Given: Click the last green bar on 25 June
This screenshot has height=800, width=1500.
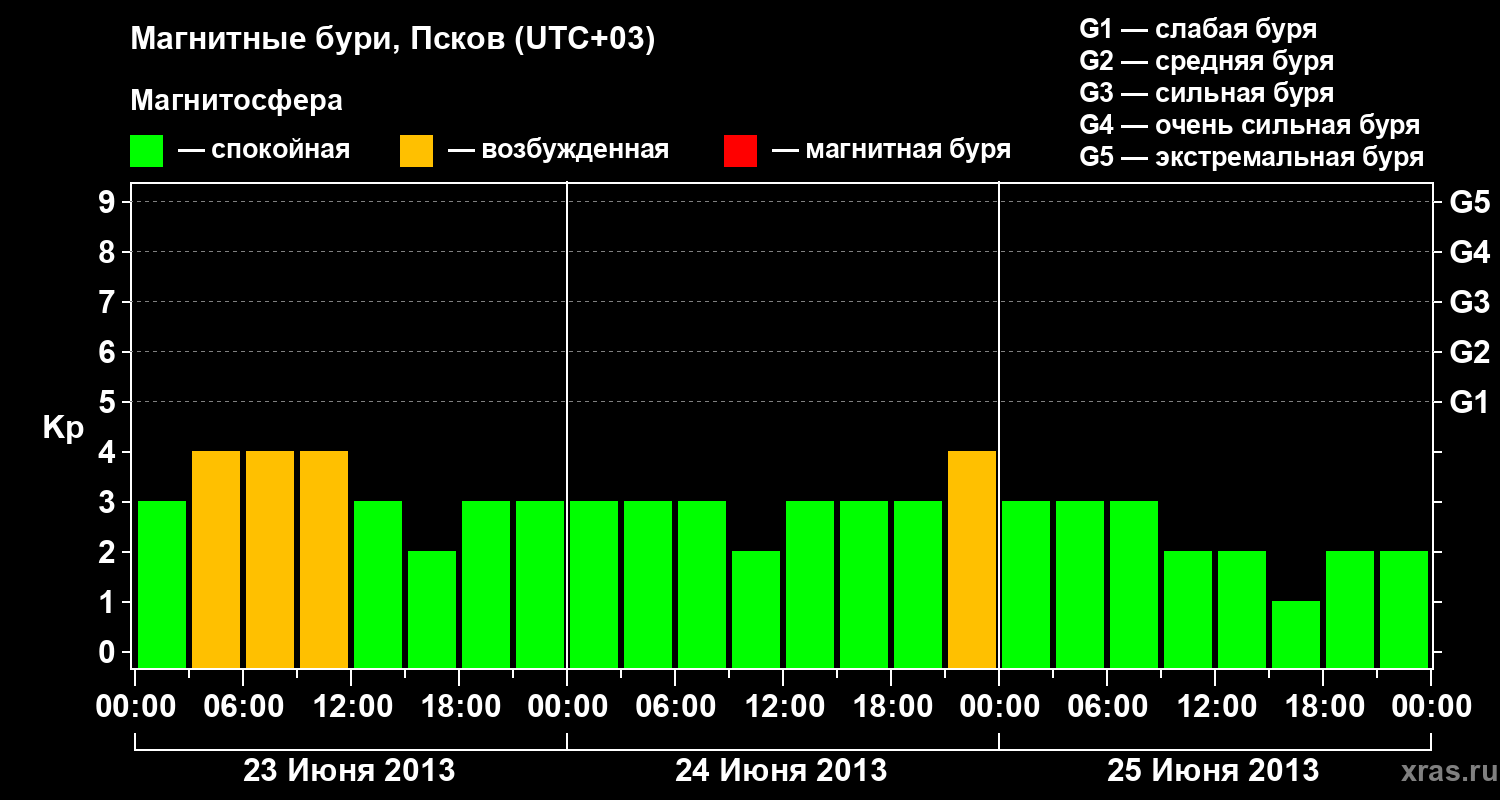Looking at the screenshot, I should pyautogui.click(x=1404, y=609).
